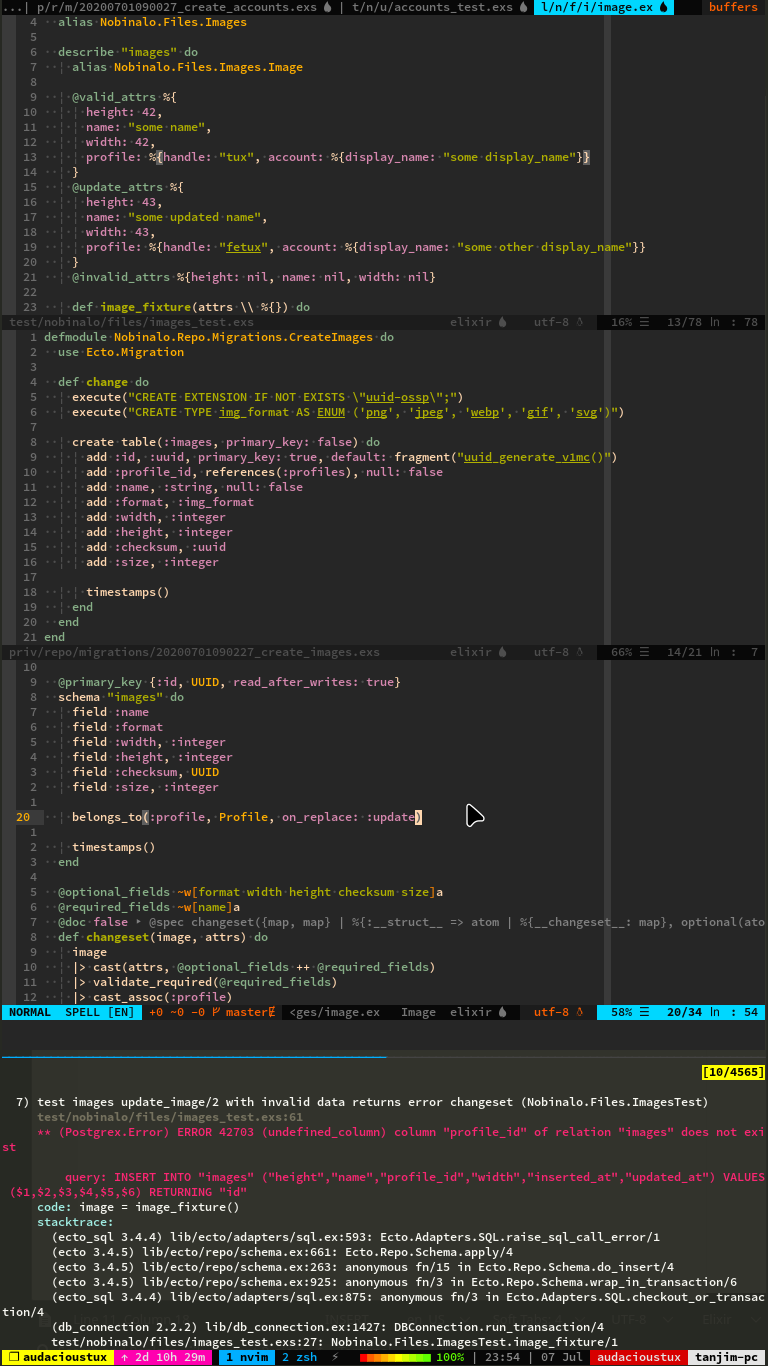The width and height of the screenshot is (768, 1366).
Task: Click the 58% scroll position indicator
Action: click(x=622, y=1012)
